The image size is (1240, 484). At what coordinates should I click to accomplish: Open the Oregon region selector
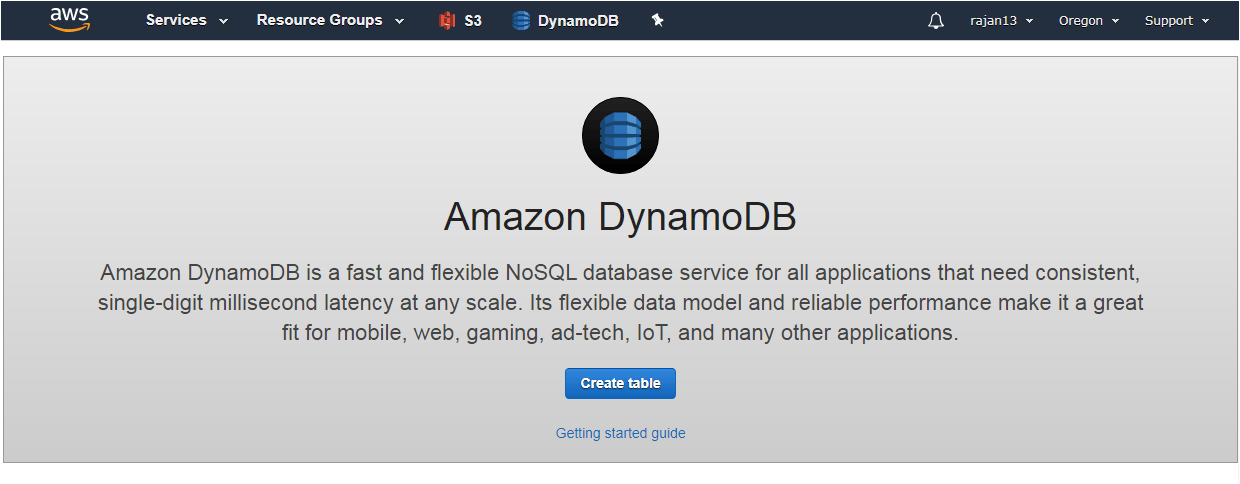[1081, 21]
